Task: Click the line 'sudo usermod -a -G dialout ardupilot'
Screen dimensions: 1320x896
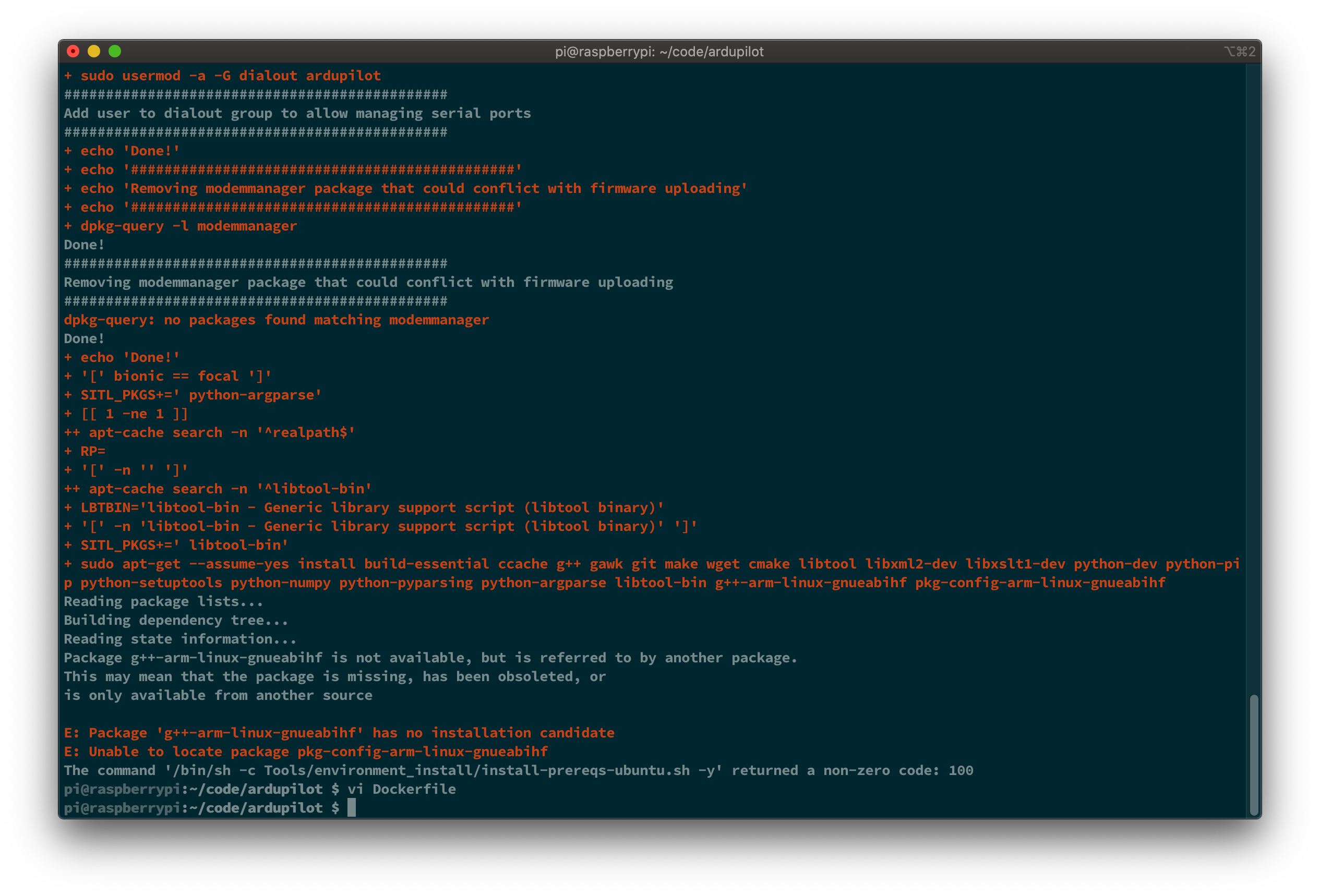Action: click(222, 76)
